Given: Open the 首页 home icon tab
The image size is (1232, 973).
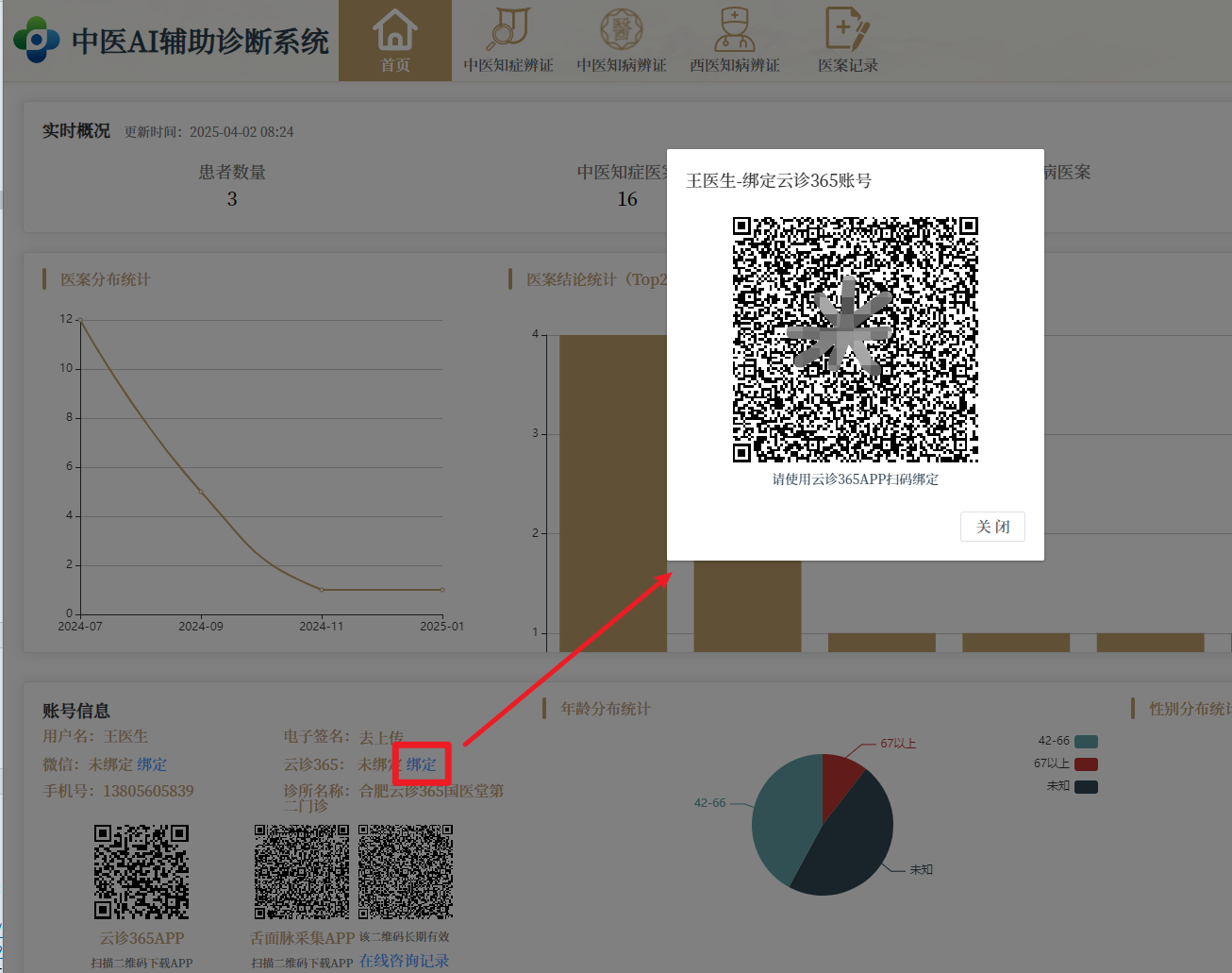Looking at the screenshot, I should (395, 41).
